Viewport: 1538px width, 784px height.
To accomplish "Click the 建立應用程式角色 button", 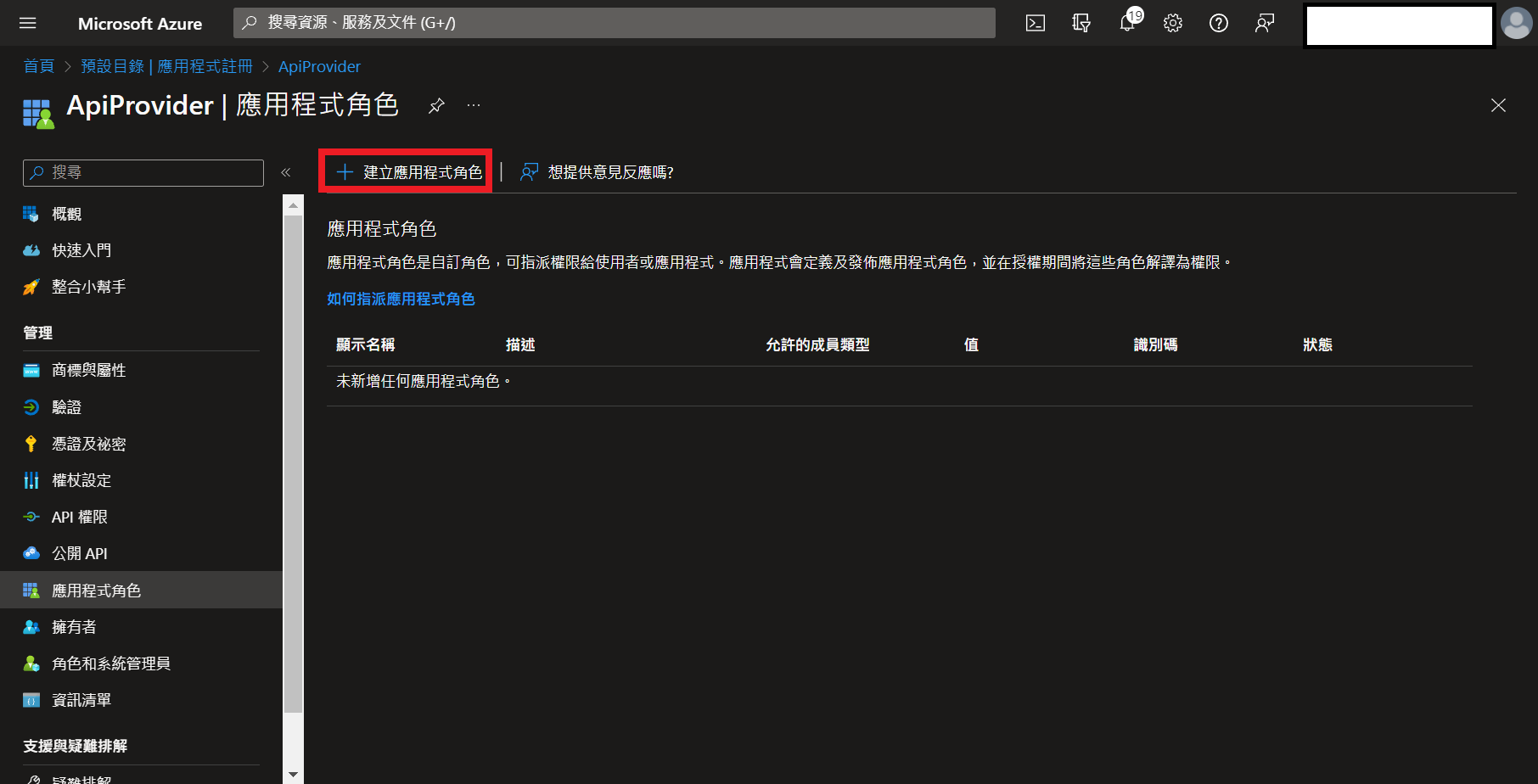I will point(409,172).
